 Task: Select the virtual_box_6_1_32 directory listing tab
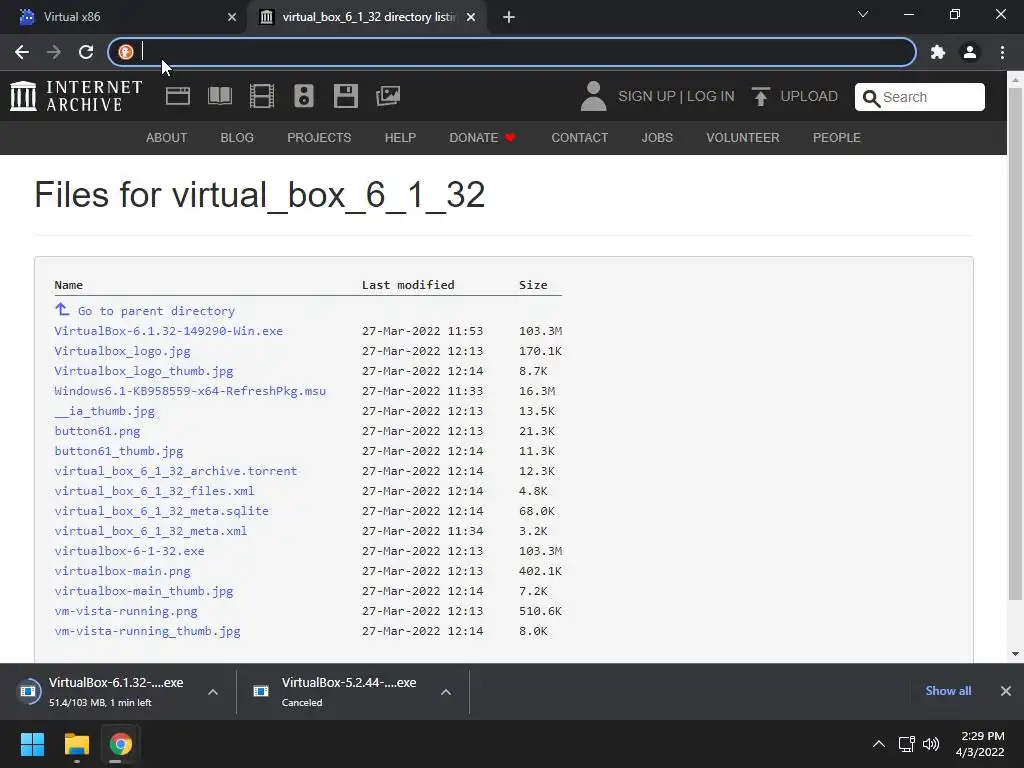point(368,17)
